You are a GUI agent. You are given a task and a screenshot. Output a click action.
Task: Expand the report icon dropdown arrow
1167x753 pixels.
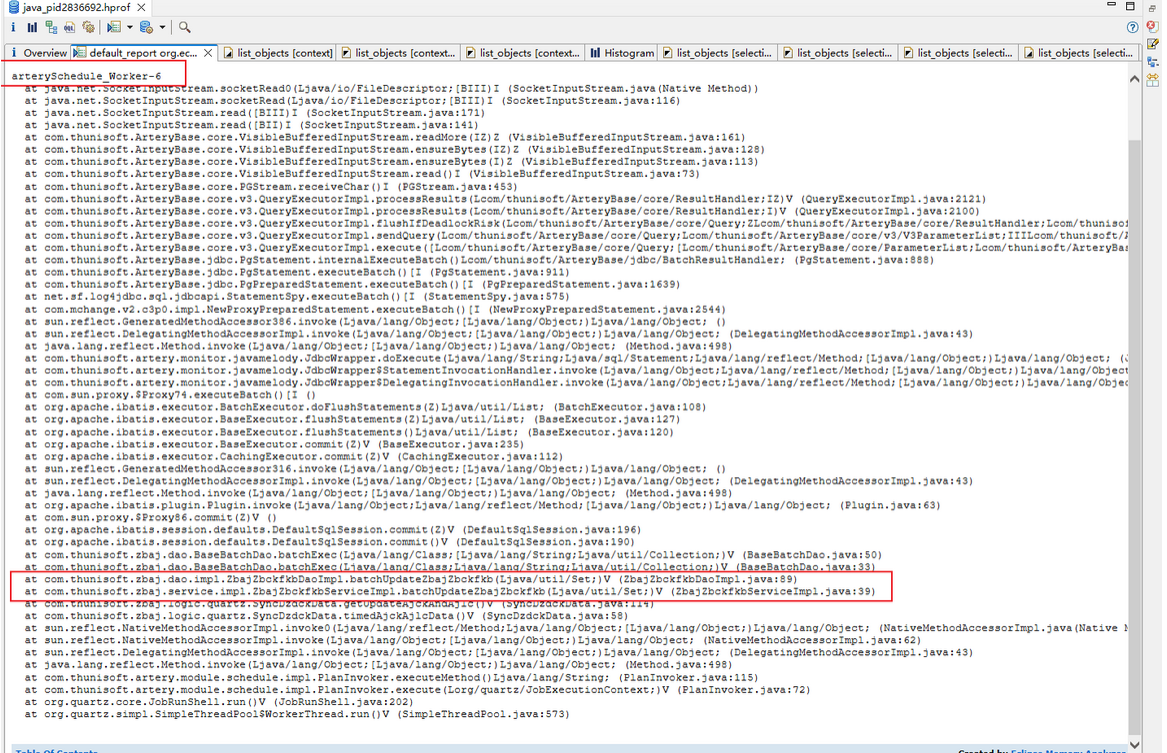click(129, 28)
